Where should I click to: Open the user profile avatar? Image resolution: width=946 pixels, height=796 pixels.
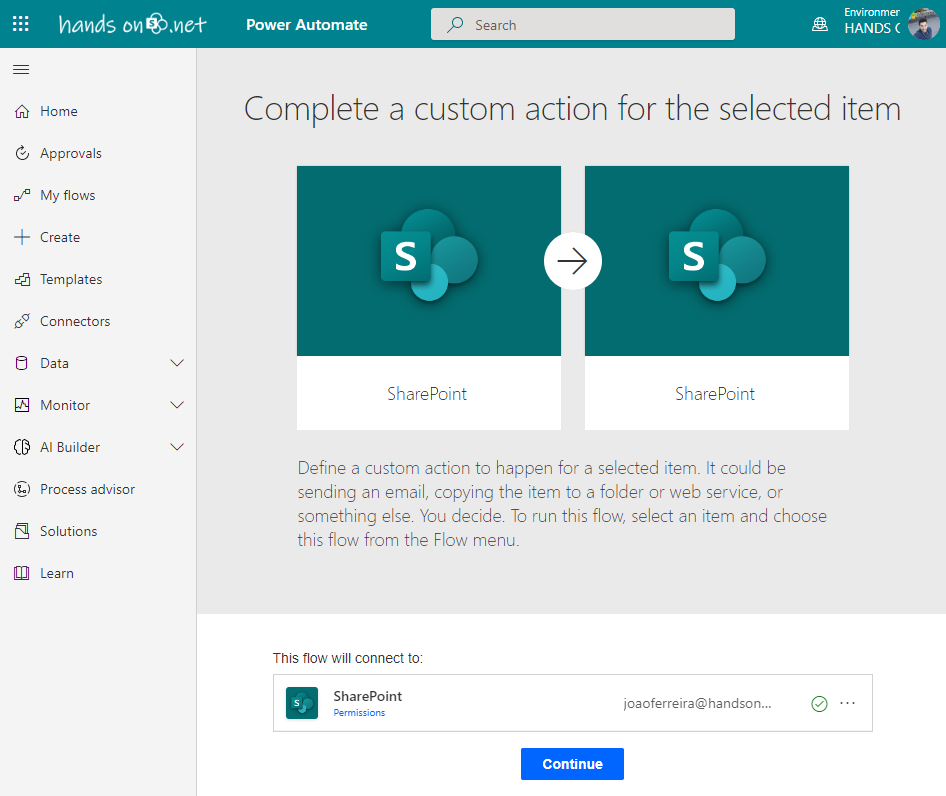(923, 24)
